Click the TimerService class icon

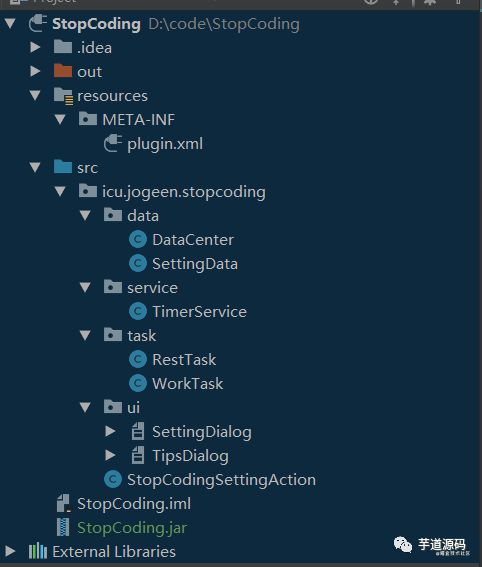pyautogui.click(x=138, y=311)
